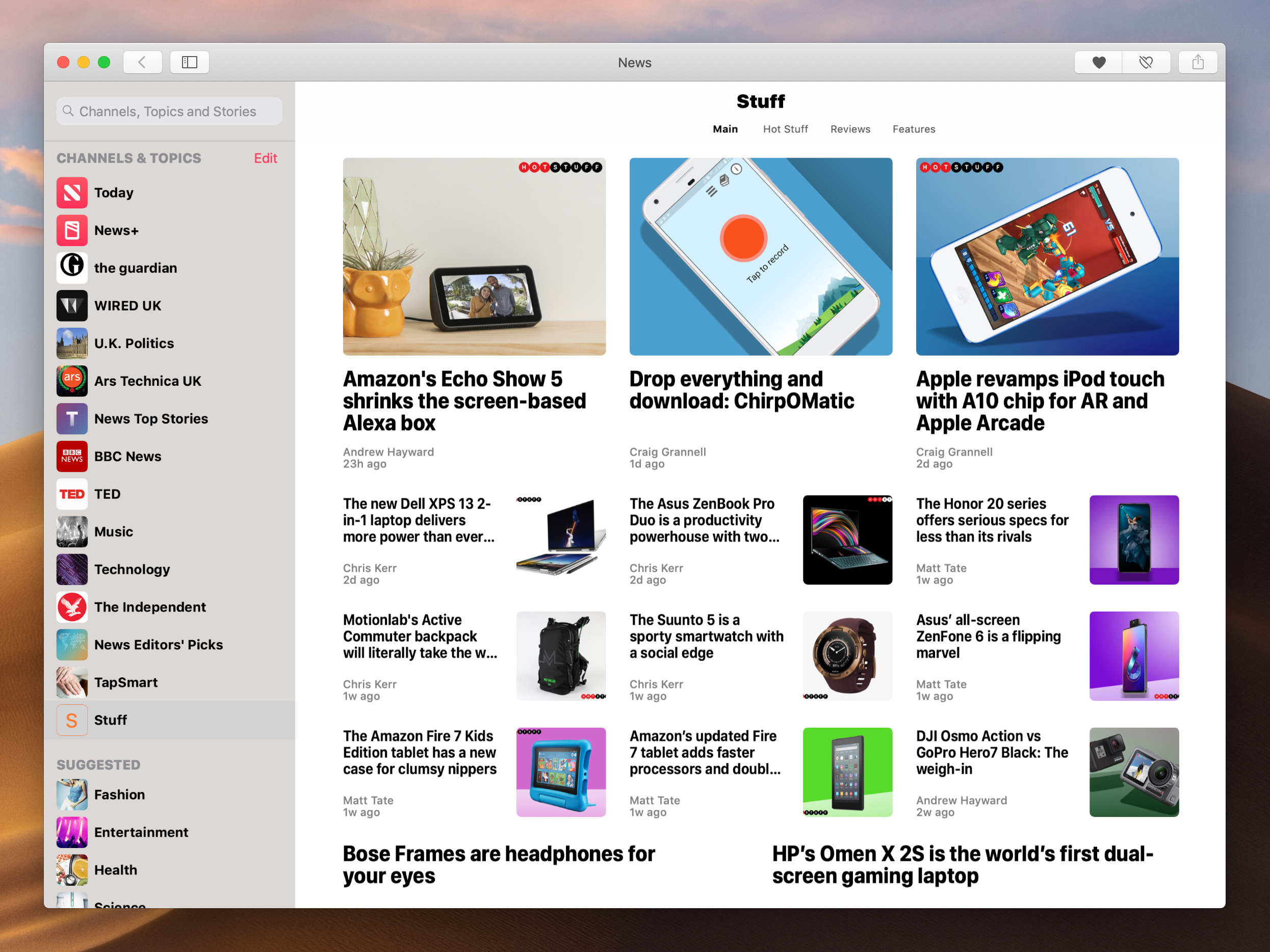Screen dimensions: 1270x952
Task: Click the Technology topic icon
Action: tap(72, 569)
